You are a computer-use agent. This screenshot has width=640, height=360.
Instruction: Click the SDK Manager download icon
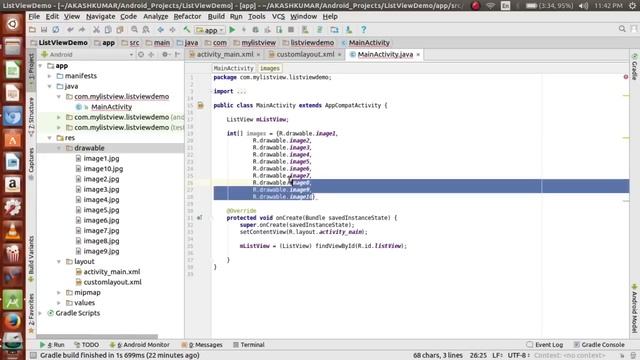(349, 29)
